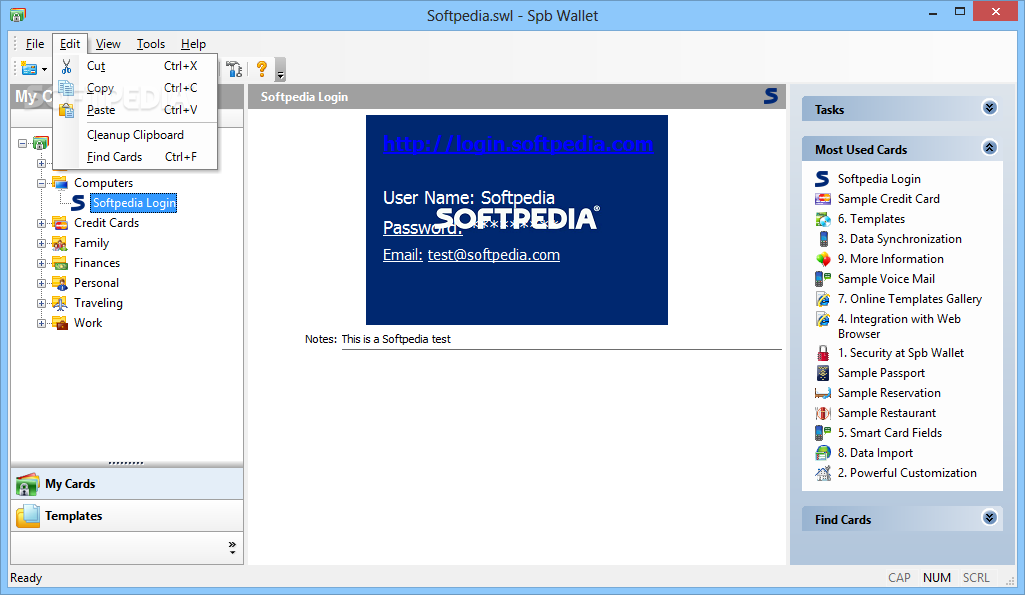This screenshot has height=595, width=1025.
Task: Open the toolbar overflow options arrow
Action: coord(280,70)
